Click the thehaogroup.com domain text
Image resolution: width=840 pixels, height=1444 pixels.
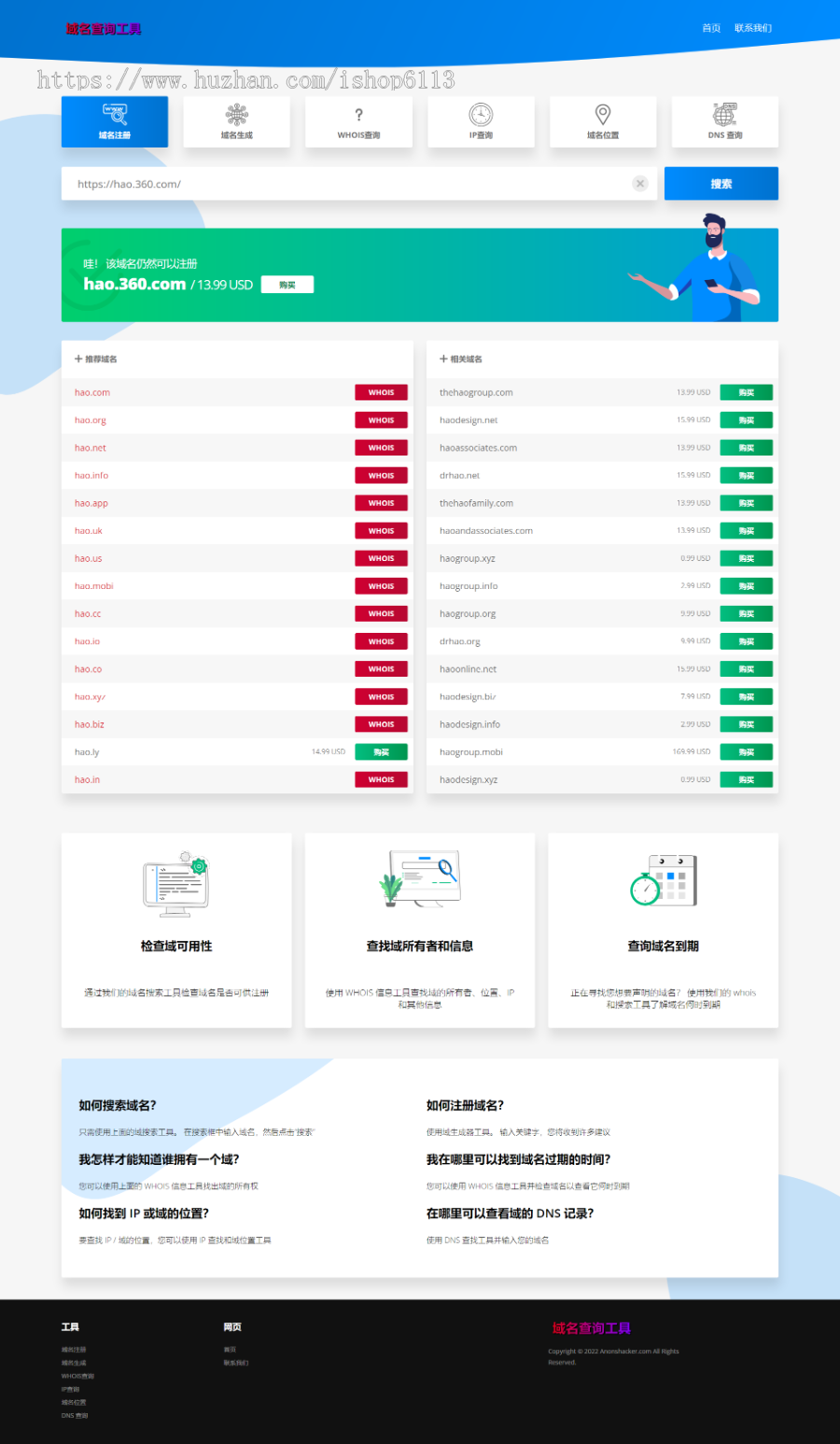[476, 393]
